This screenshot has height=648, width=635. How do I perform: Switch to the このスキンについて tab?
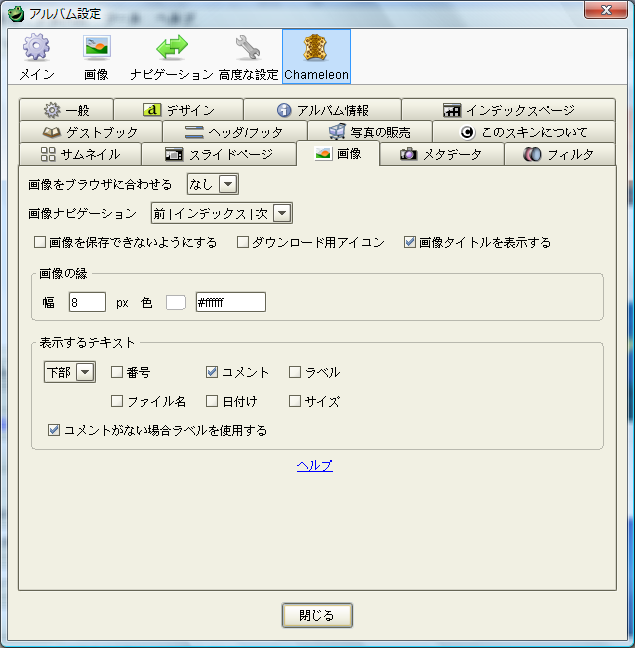pos(524,132)
